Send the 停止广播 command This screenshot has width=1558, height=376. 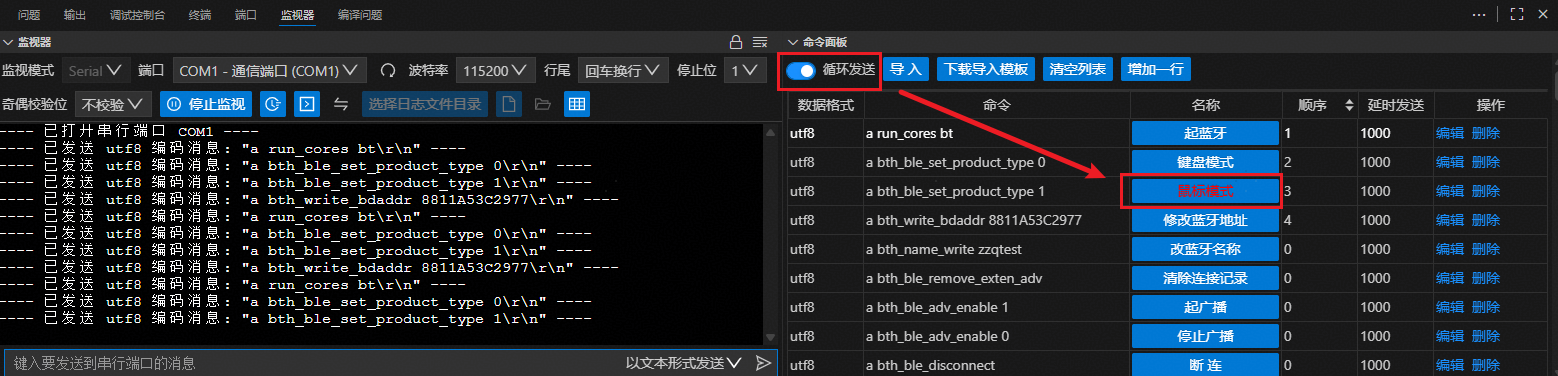tap(1206, 336)
